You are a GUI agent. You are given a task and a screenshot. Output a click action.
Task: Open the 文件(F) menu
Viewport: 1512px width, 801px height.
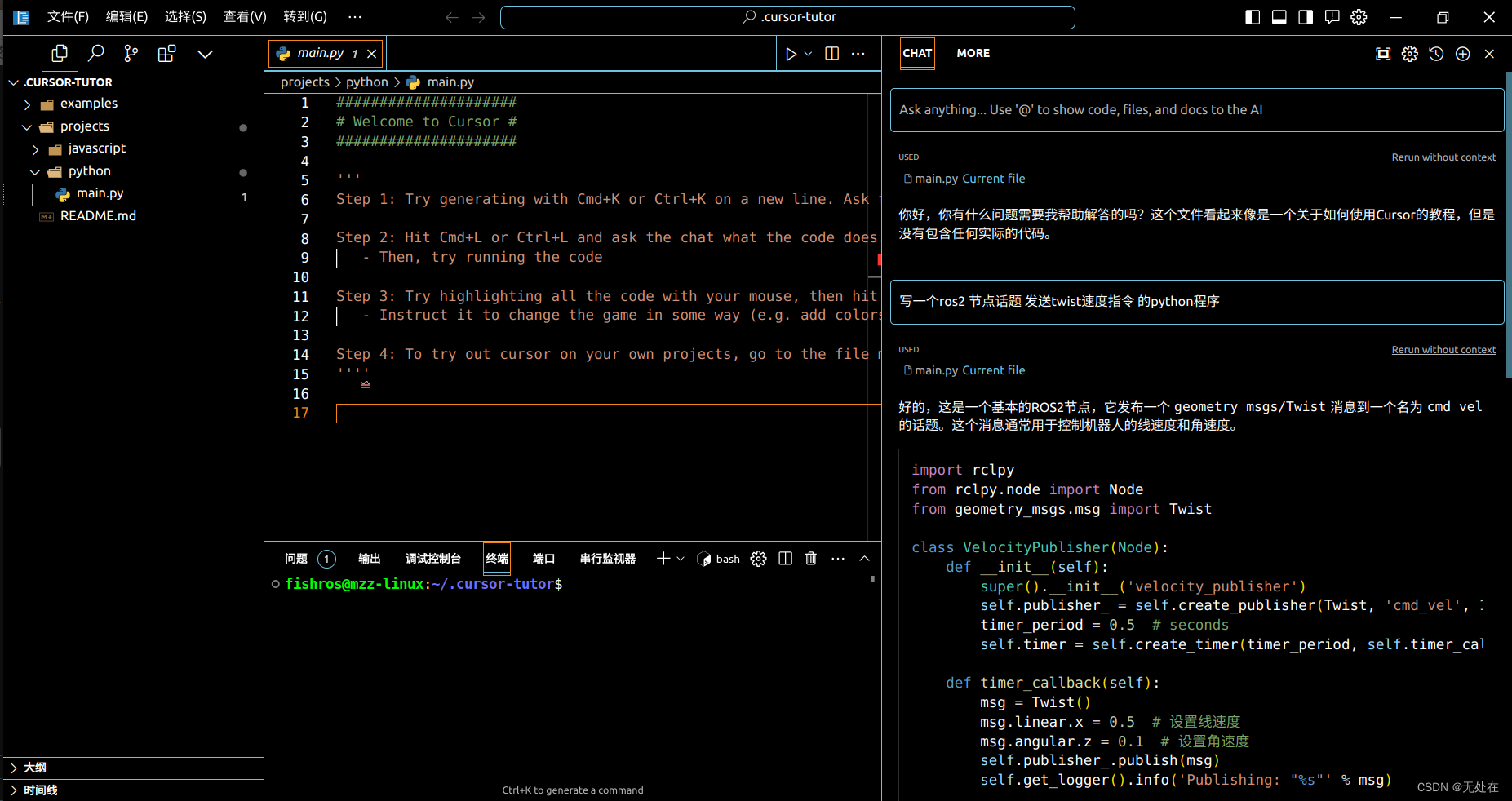coord(68,17)
